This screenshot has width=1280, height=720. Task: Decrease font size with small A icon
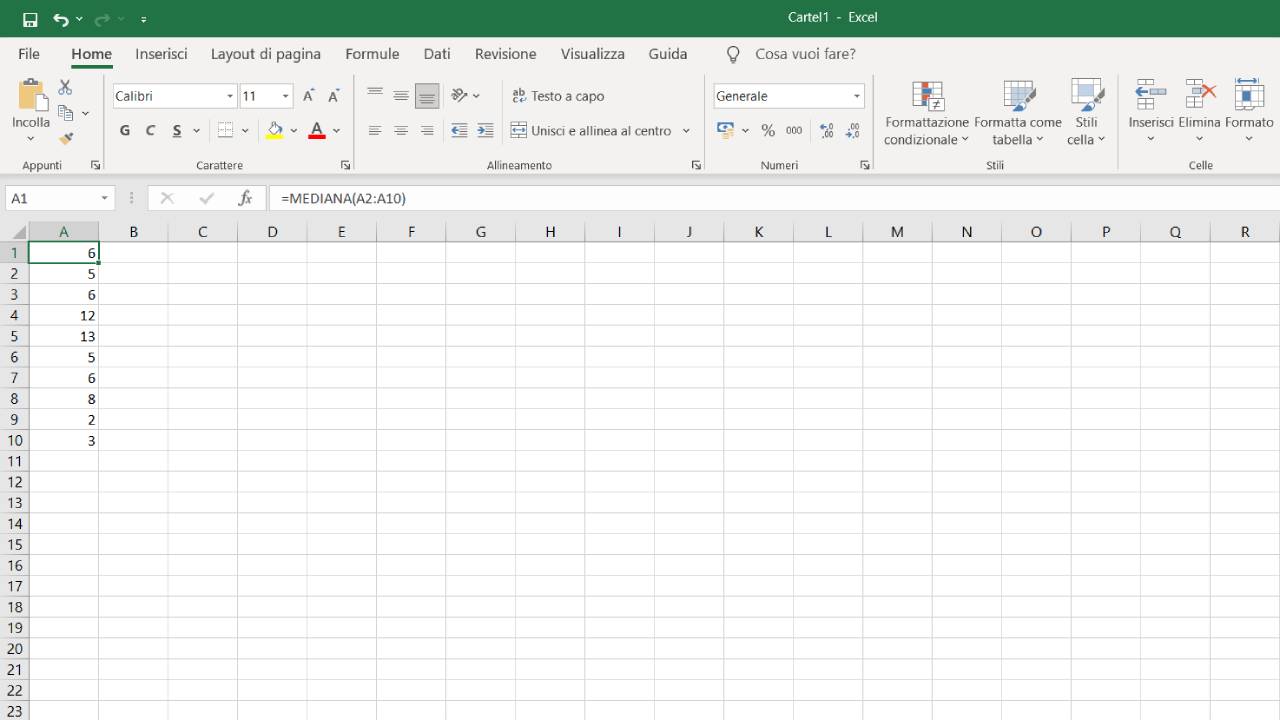point(334,96)
